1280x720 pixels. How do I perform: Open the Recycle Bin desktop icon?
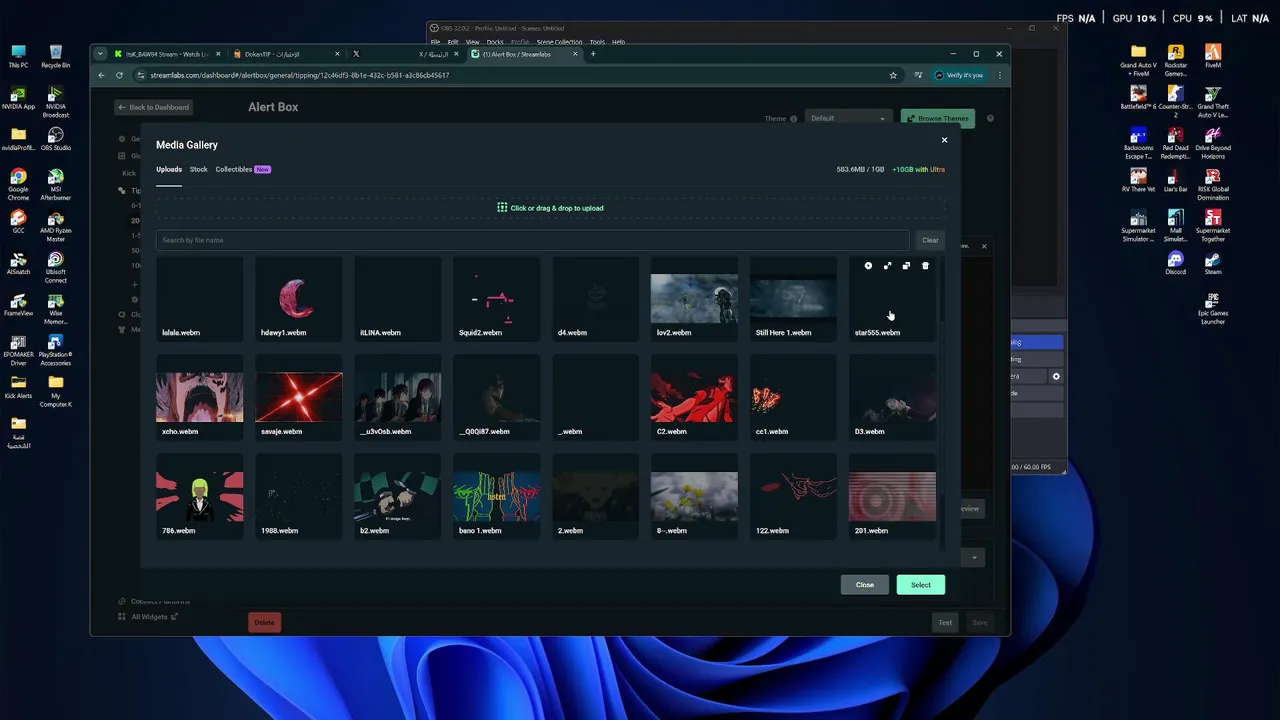[56, 56]
